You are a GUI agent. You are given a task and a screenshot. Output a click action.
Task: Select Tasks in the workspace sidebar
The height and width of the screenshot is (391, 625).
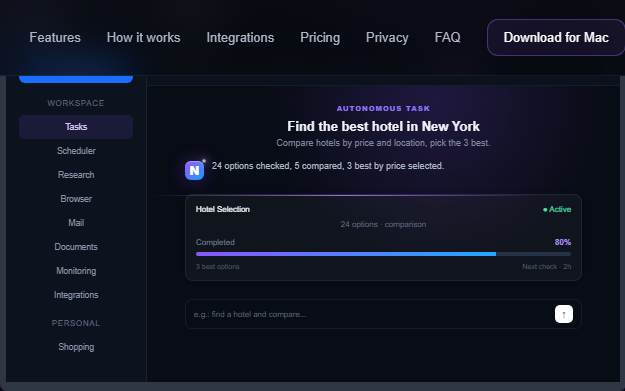(x=76, y=127)
